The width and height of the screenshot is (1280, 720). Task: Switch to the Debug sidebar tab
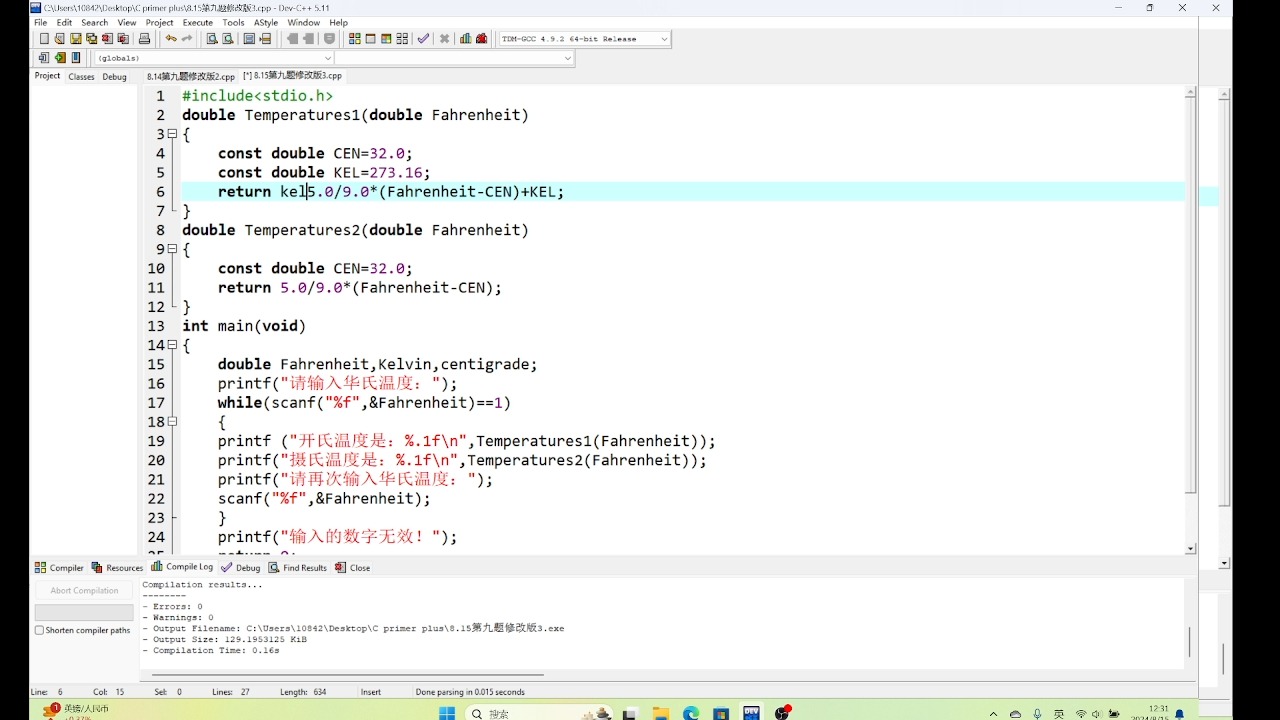114,76
